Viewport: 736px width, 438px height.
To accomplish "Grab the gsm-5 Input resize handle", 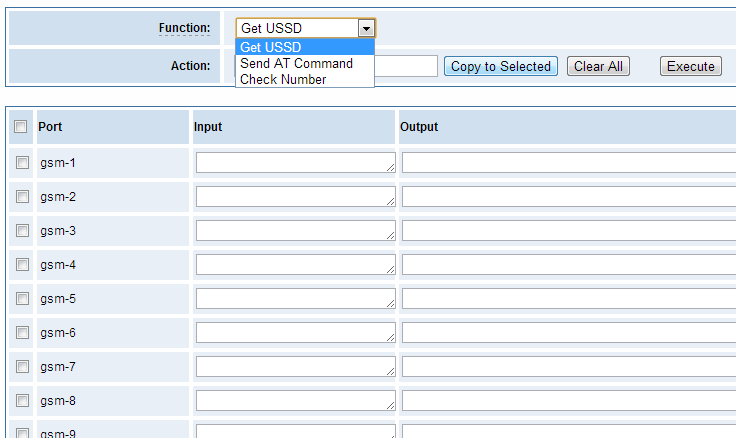I will (x=391, y=304).
